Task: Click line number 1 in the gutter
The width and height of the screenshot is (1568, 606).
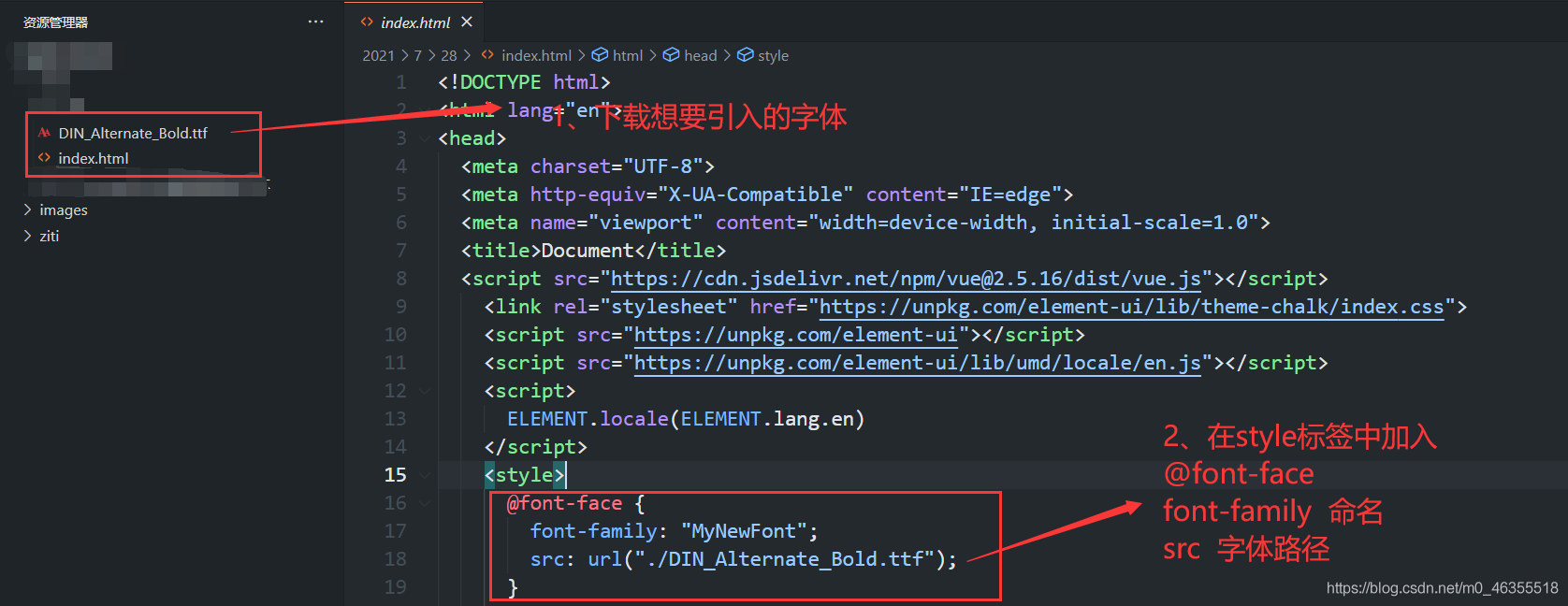Action: click(x=401, y=82)
